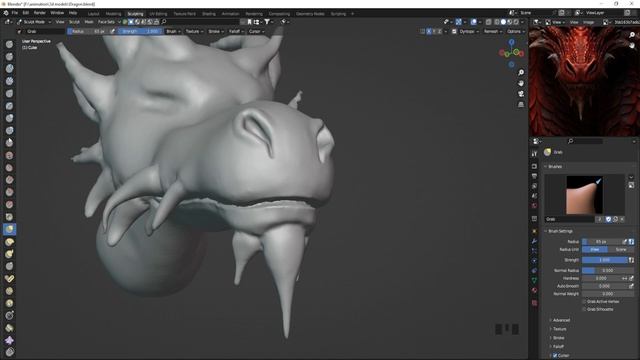Viewport: 640px width, 360px height.
Task: Set Radius Unit to View
Action: 595,249
